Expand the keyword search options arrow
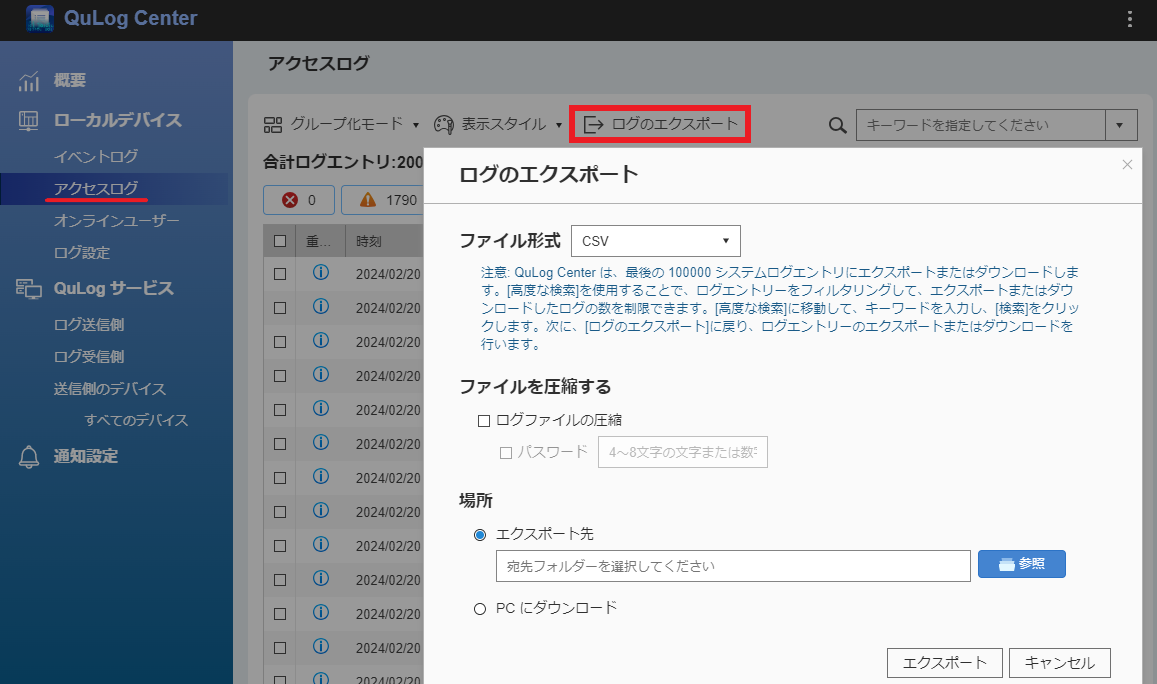The image size is (1157, 684). point(1121,125)
